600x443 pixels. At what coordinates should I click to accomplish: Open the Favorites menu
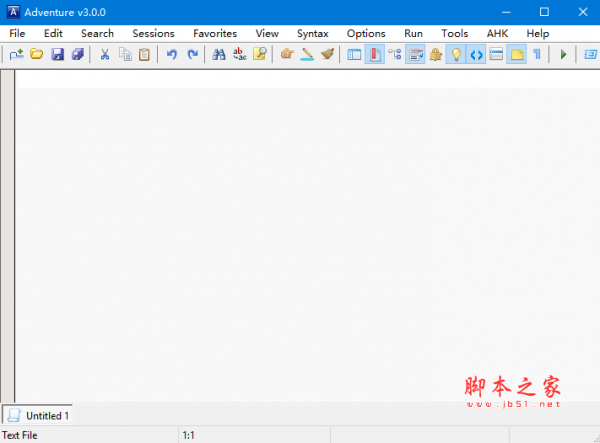click(x=215, y=34)
